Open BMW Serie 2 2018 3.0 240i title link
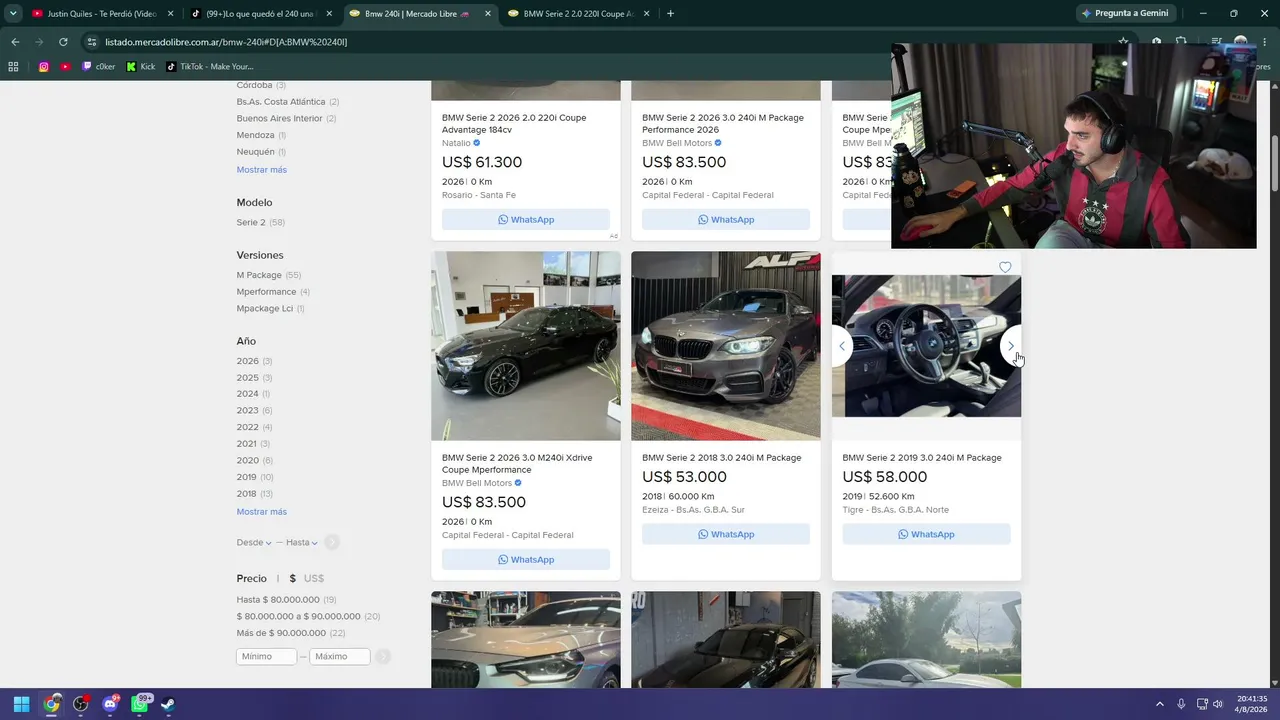 click(x=722, y=458)
